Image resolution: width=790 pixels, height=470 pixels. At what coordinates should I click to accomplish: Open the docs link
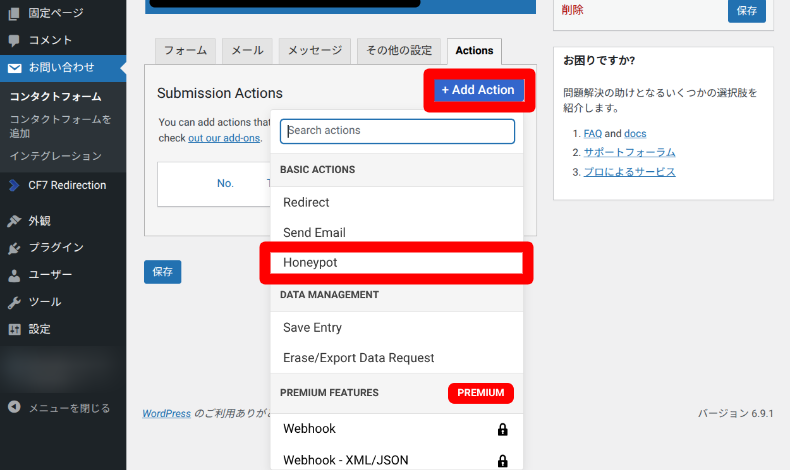point(635,133)
